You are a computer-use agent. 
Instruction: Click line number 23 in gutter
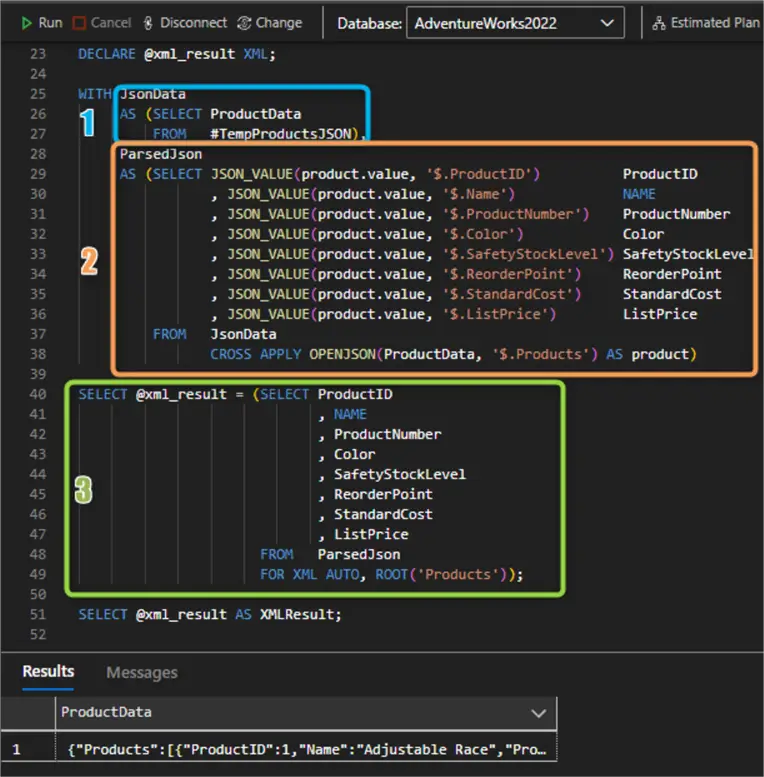[38, 54]
